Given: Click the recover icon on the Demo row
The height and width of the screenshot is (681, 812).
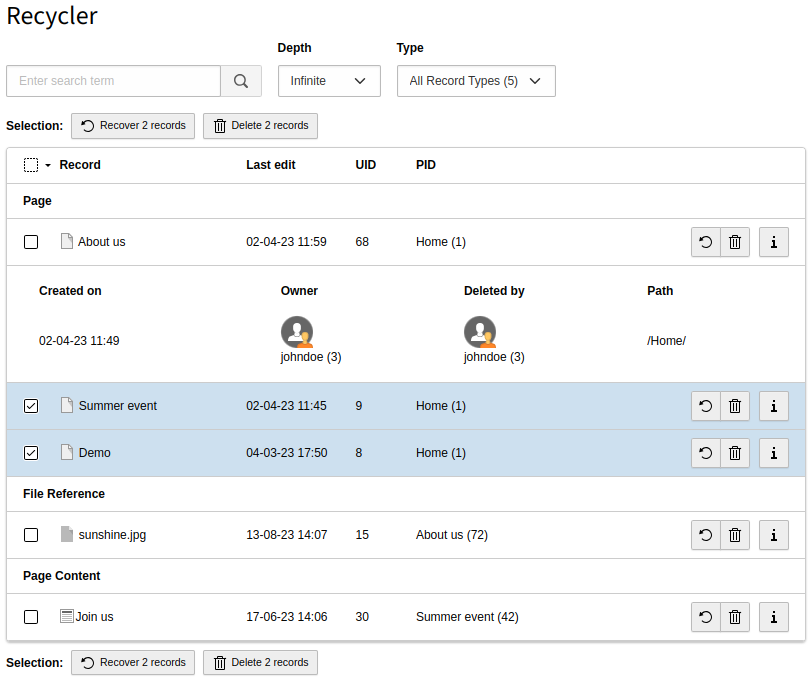Looking at the screenshot, I should click(705, 453).
